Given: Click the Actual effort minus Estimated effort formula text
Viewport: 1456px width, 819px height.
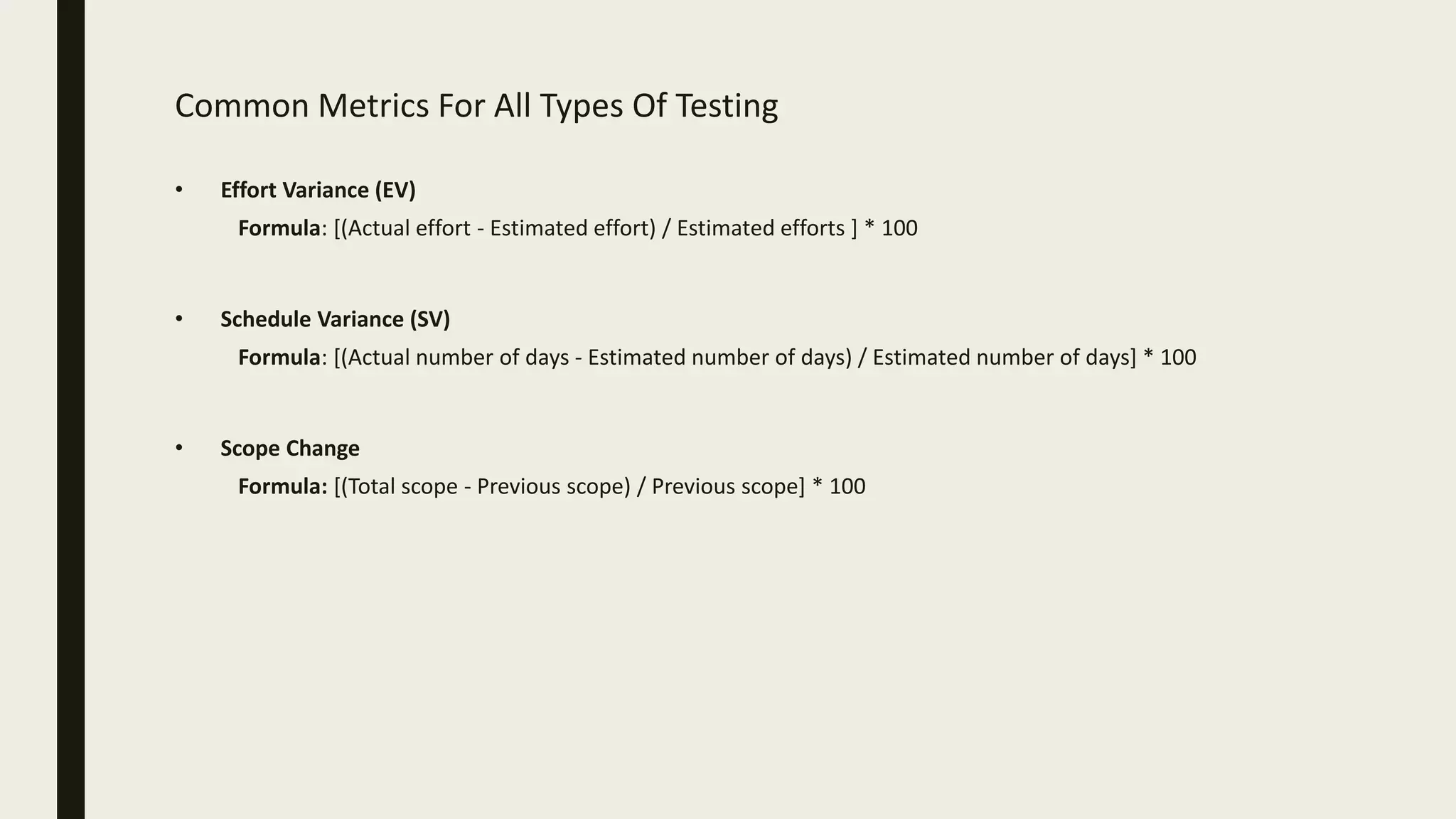Looking at the screenshot, I should pyautogui.click(x=626, y=228).
